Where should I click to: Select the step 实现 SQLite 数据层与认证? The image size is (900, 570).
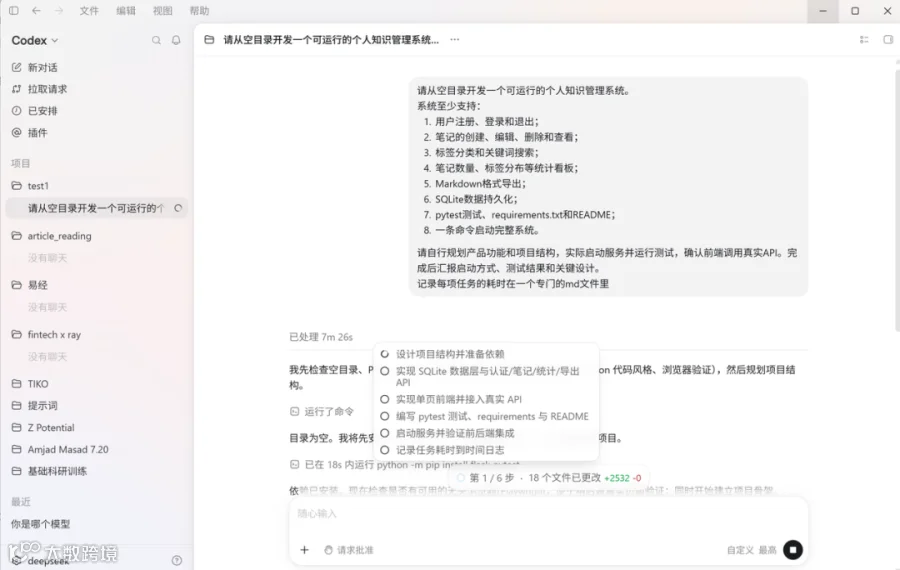[486, 377]
